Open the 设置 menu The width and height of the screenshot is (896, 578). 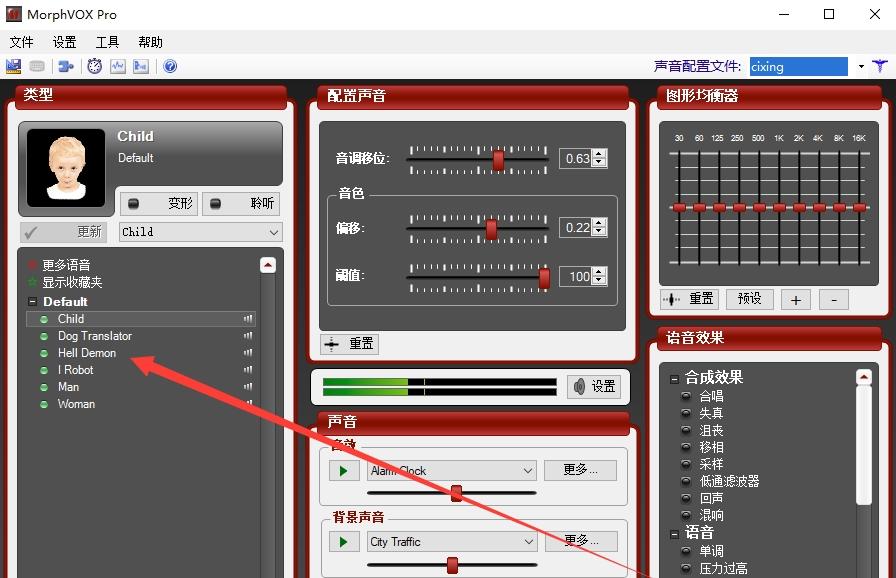65,42
